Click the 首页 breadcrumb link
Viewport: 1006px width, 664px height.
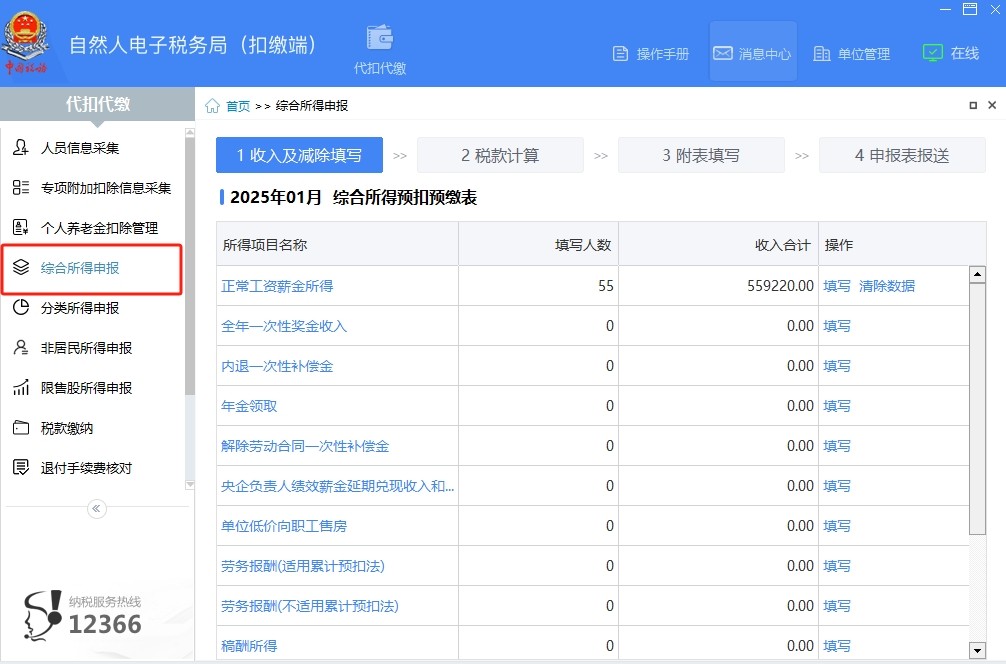[238, 106]
